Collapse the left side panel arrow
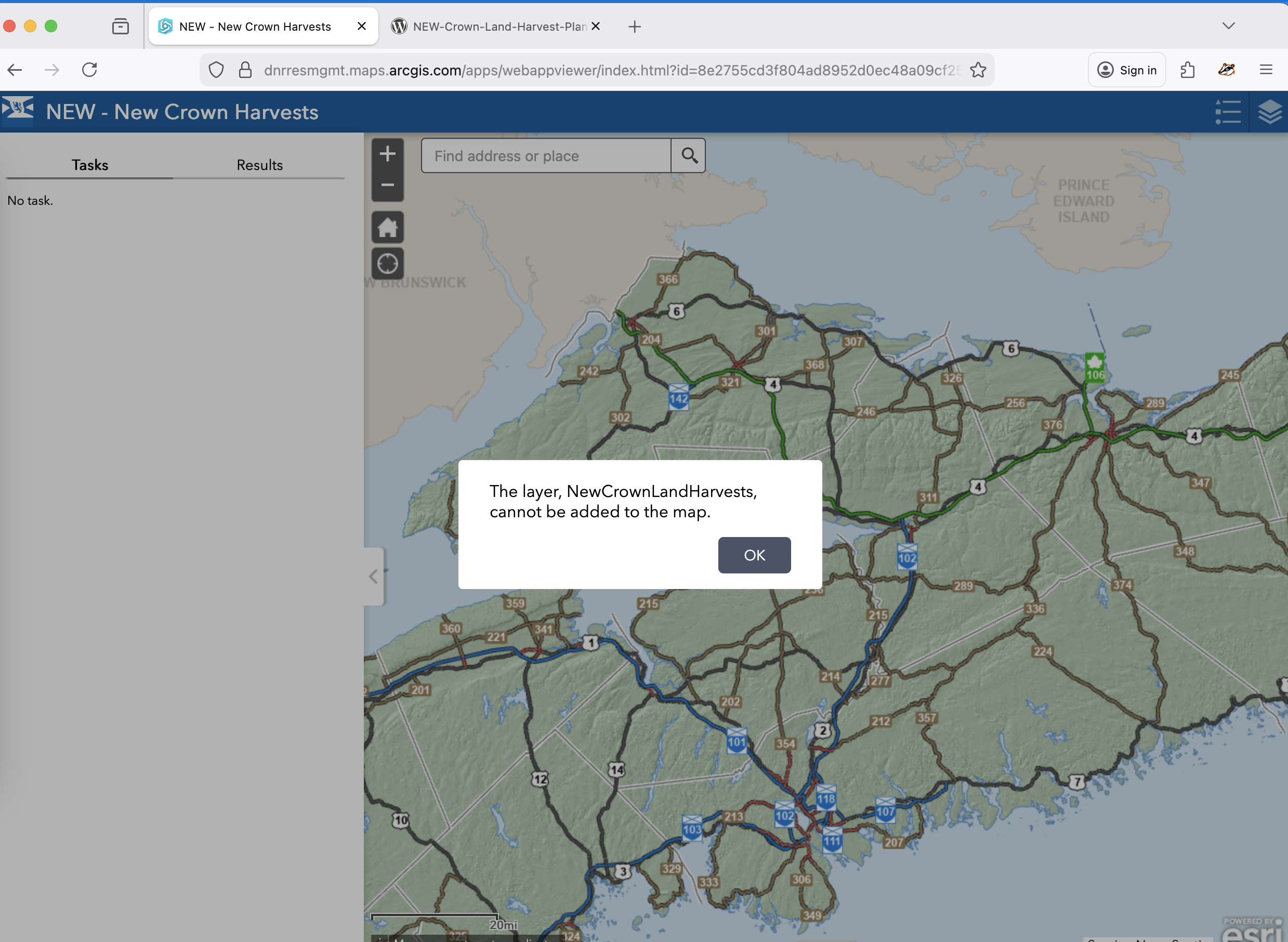The height and width of the screenshot is (942, 1288). point(373,577)
